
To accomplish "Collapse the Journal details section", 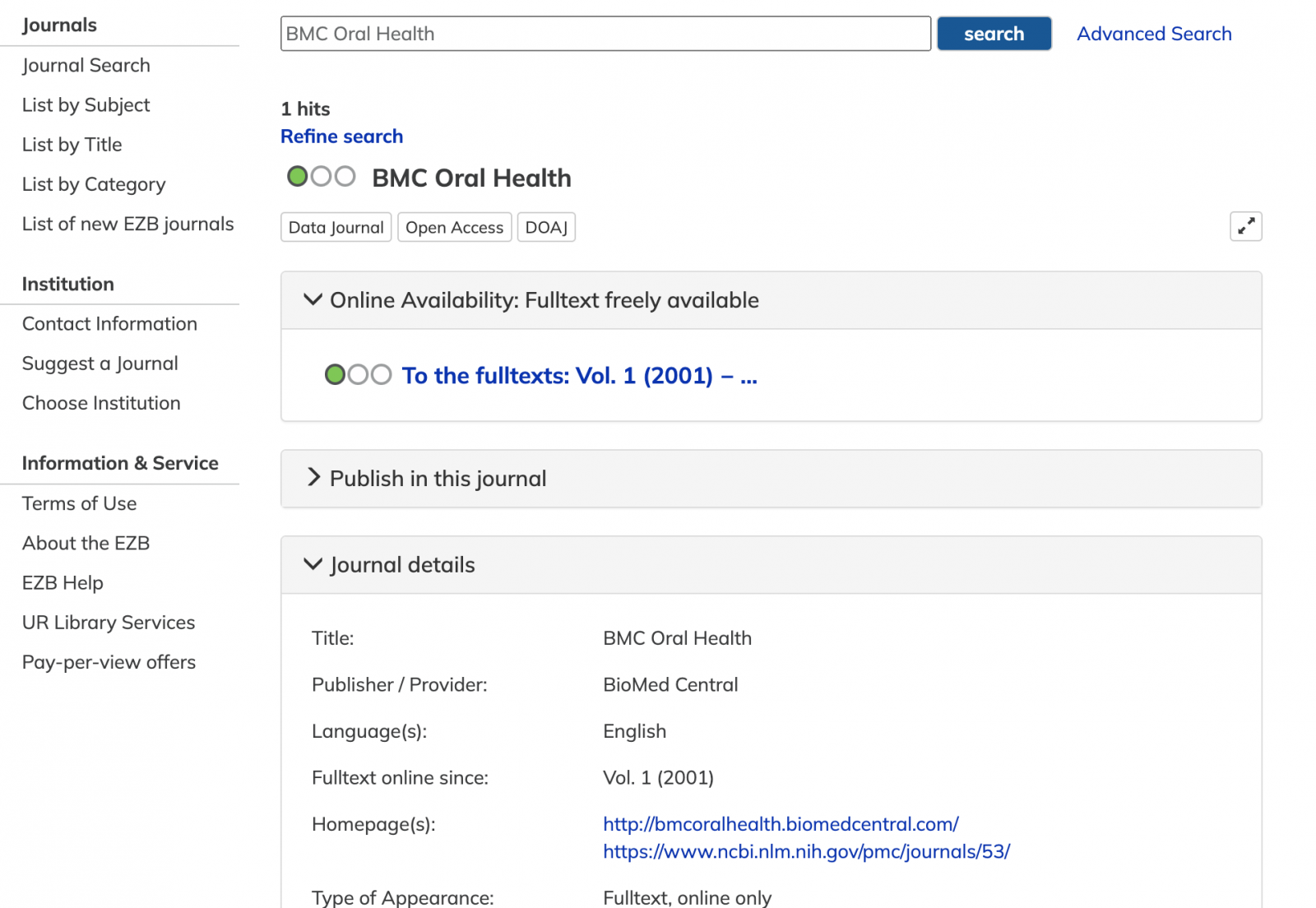I will tap(402, 565).
